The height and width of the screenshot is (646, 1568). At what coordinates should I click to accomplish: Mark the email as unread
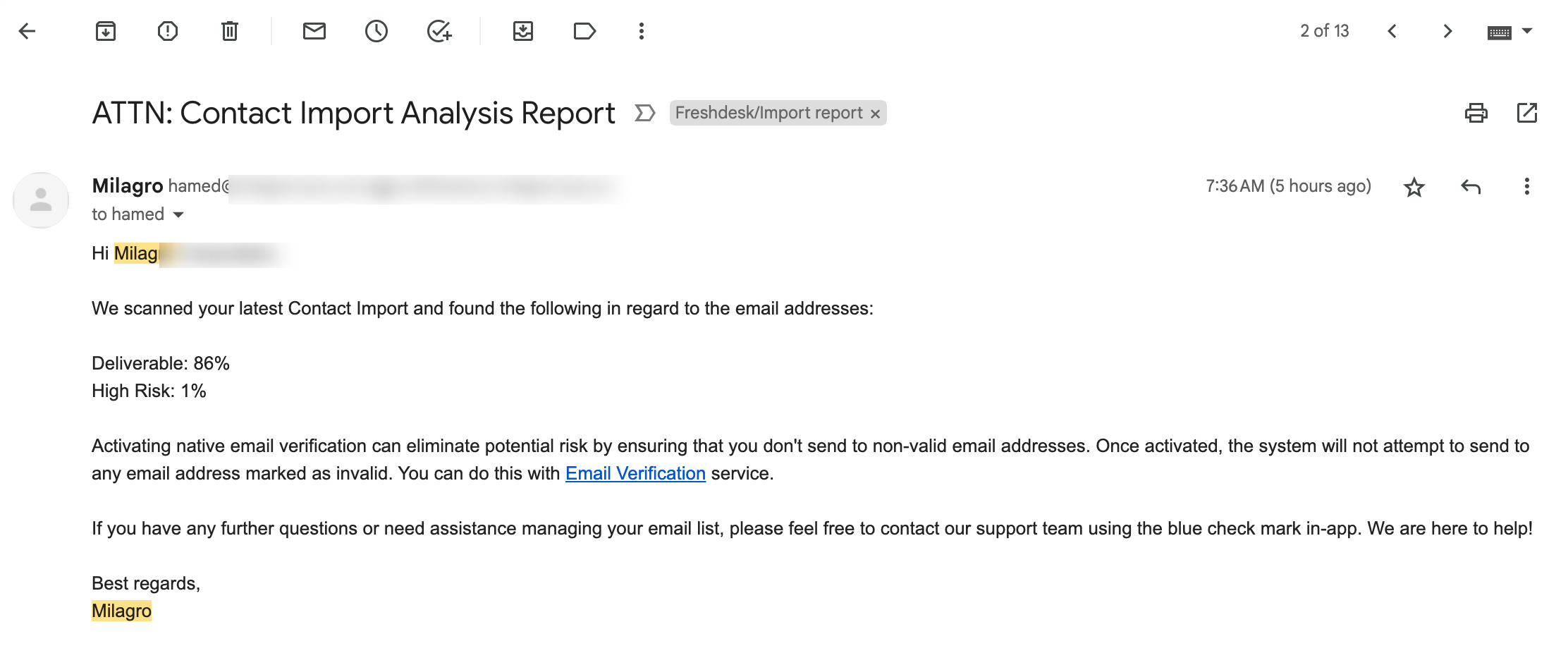(x=314, y=31)
